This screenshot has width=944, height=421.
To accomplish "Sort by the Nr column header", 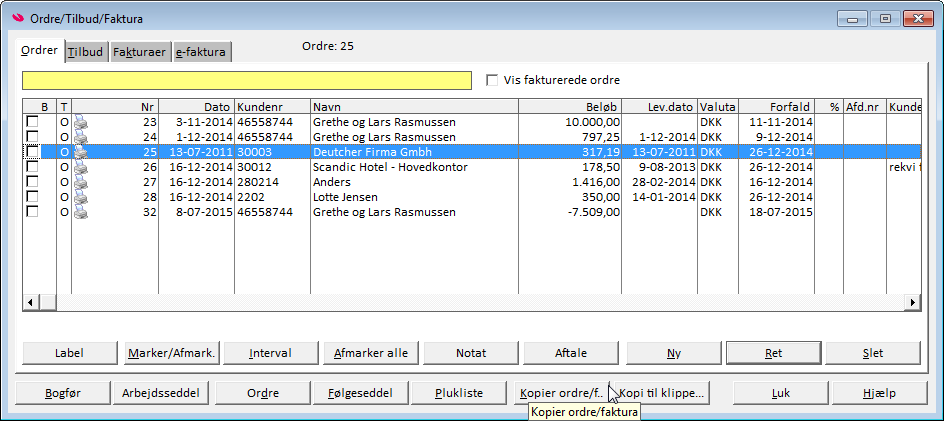I will 115,107.
